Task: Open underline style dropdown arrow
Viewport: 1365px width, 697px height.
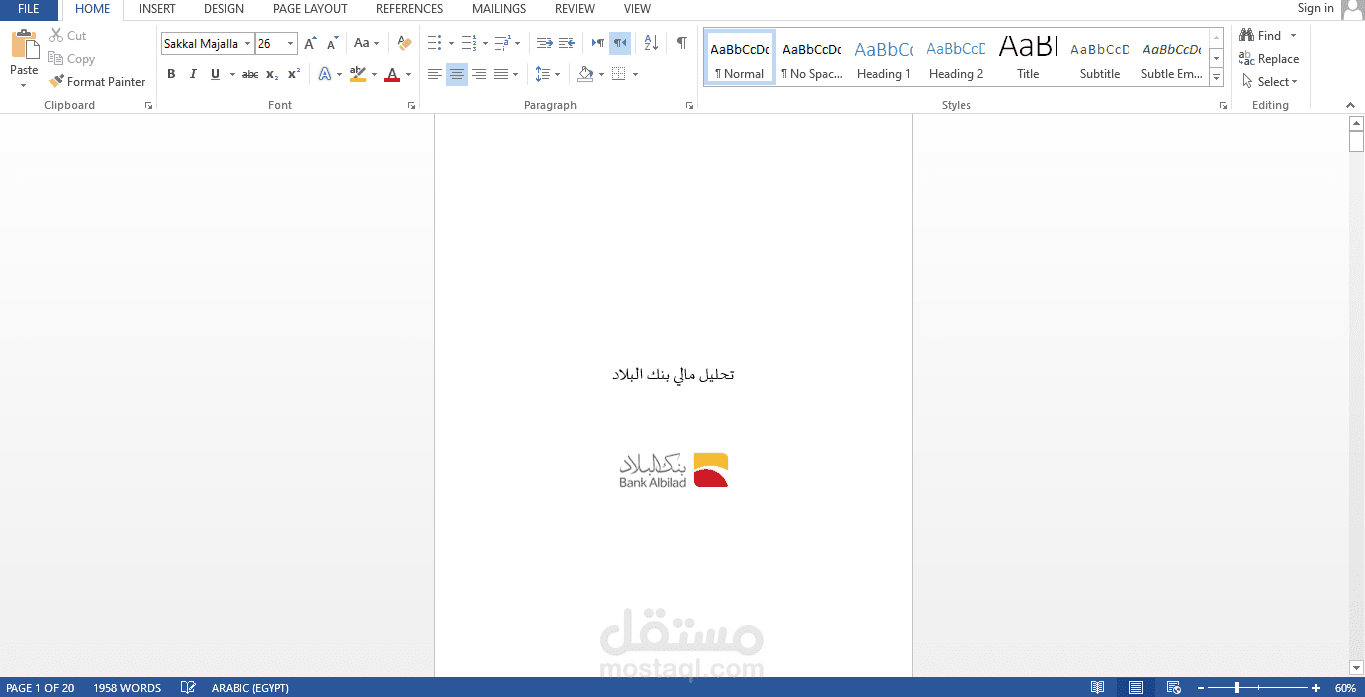Action: [232, 74]
